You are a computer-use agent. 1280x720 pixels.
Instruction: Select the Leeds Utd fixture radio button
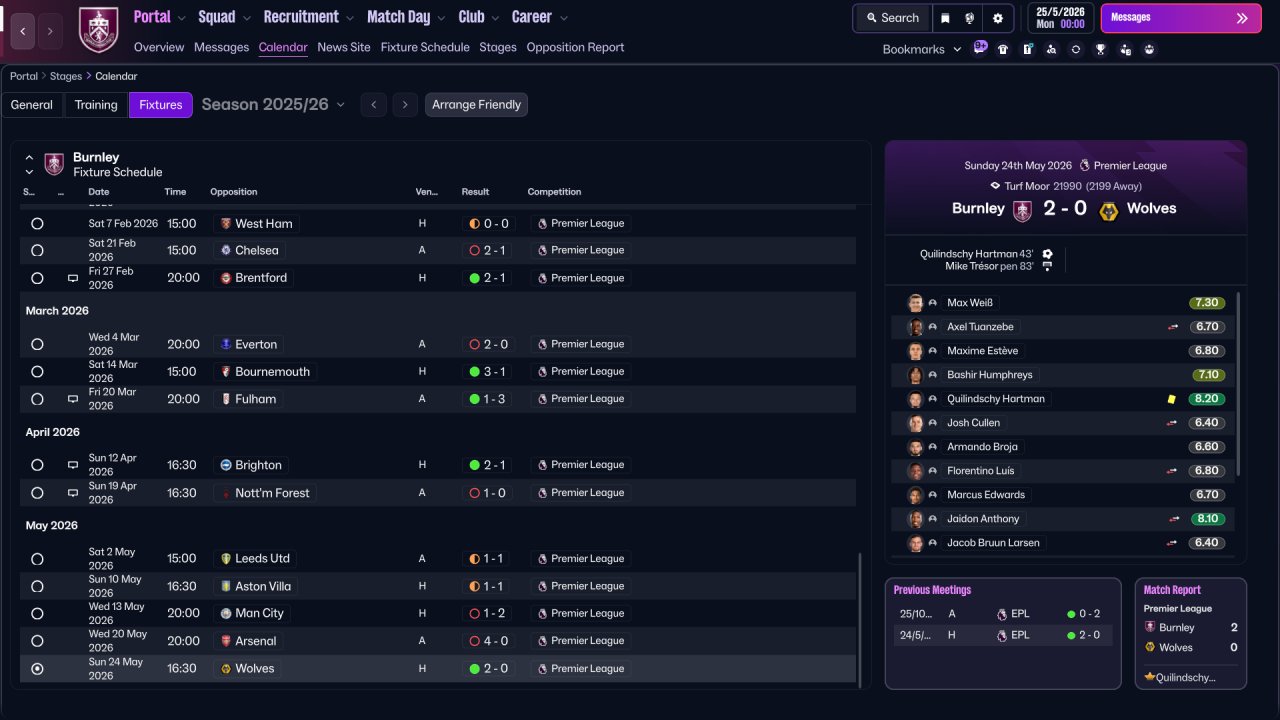pos(37,559)
